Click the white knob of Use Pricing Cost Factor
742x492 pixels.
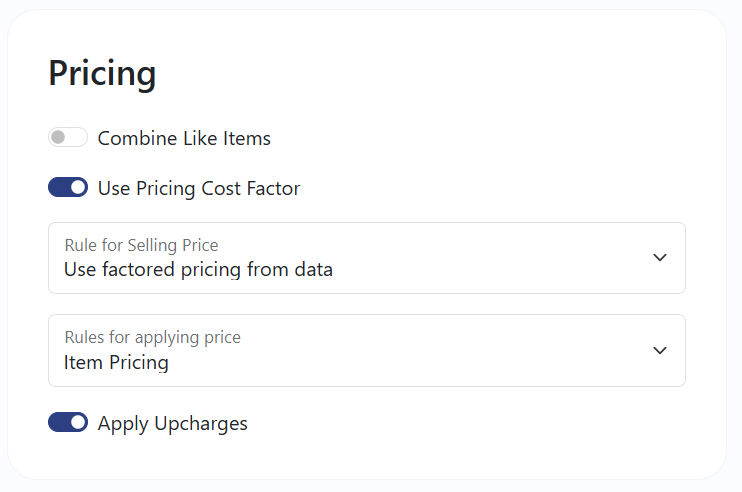(x=78, y=188)
